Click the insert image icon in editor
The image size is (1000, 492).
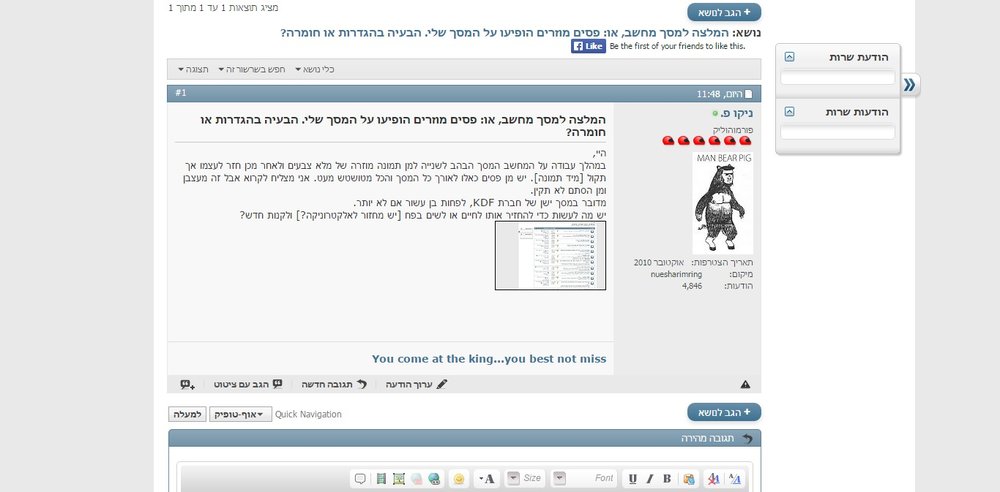pos(399,479)
